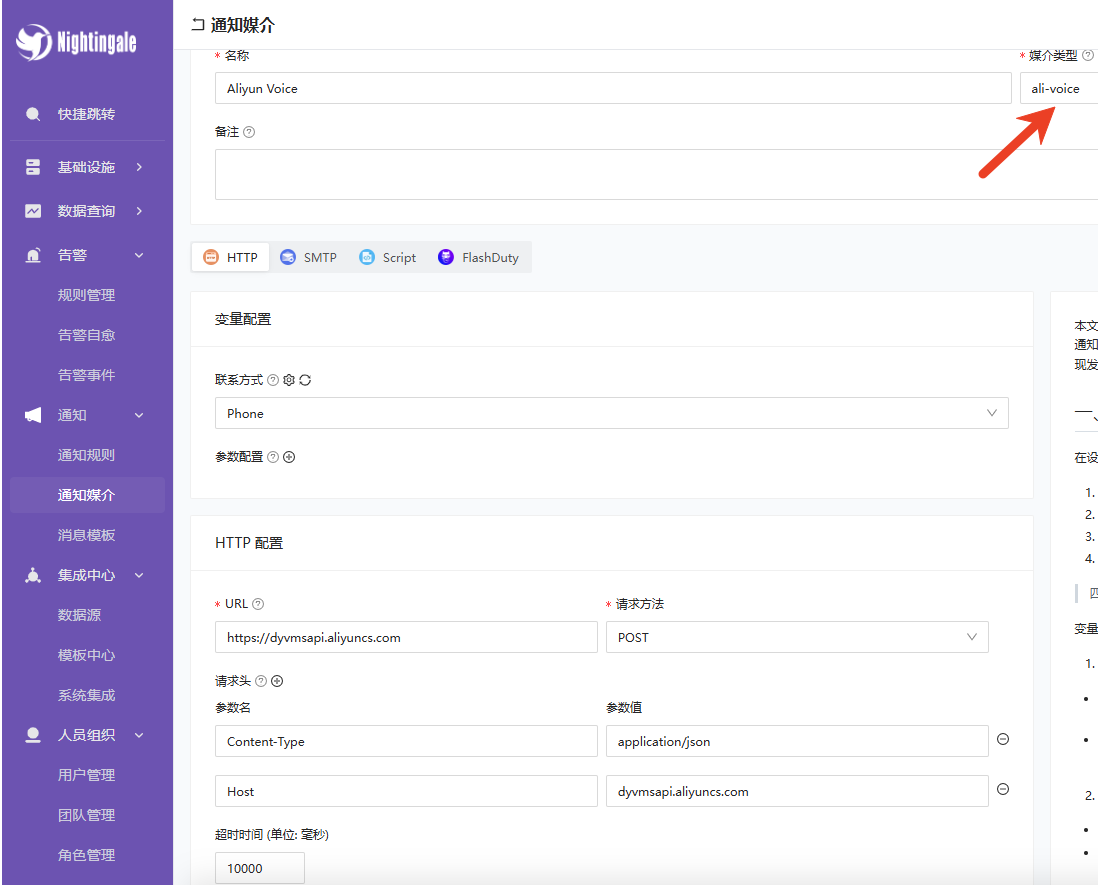Image resolution: width=1098 pixels, height=885 pixels.
Task: Remove the Content-Type header row
Action: point(1003,739)
